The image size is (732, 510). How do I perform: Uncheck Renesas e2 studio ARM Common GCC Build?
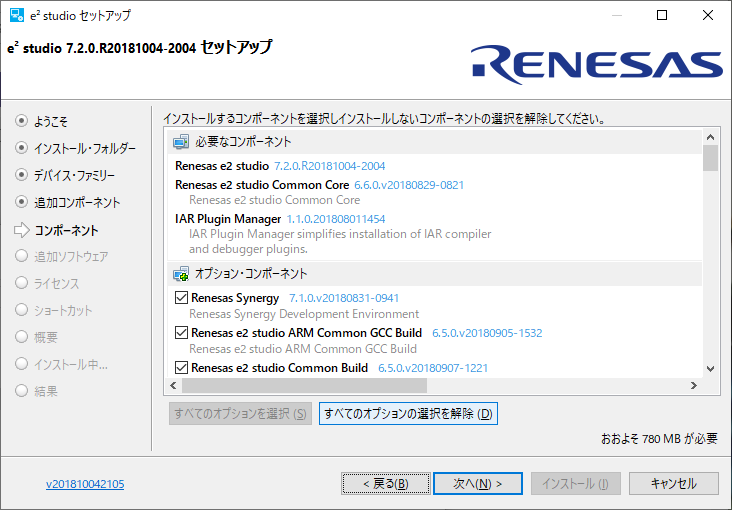point(181,333)
